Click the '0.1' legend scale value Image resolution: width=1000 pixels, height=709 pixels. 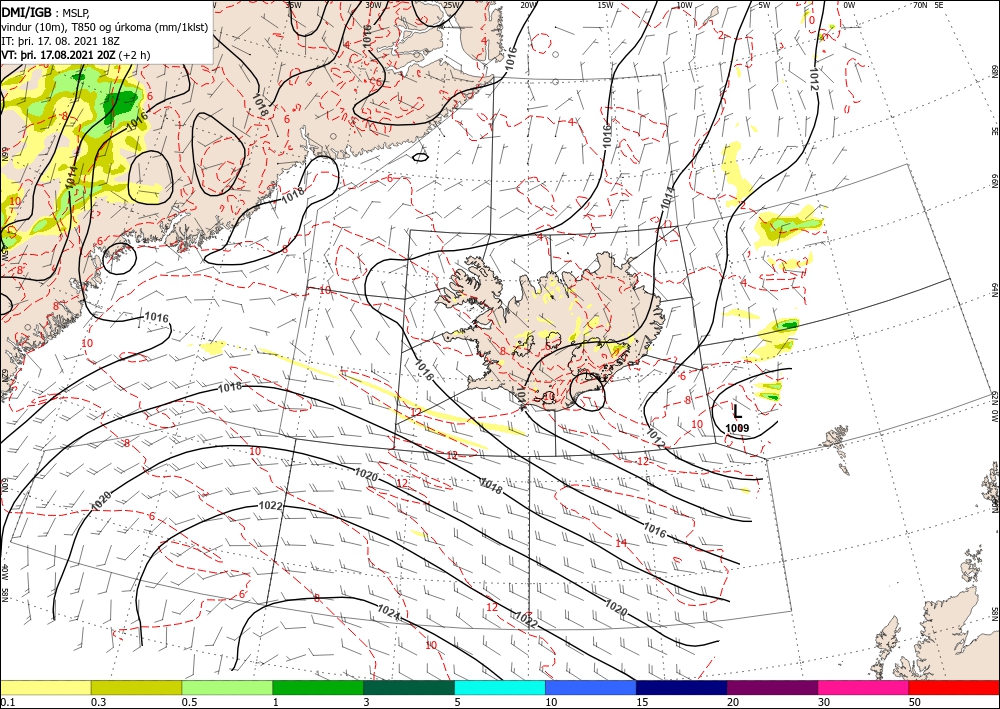click(x=7, y=702)
